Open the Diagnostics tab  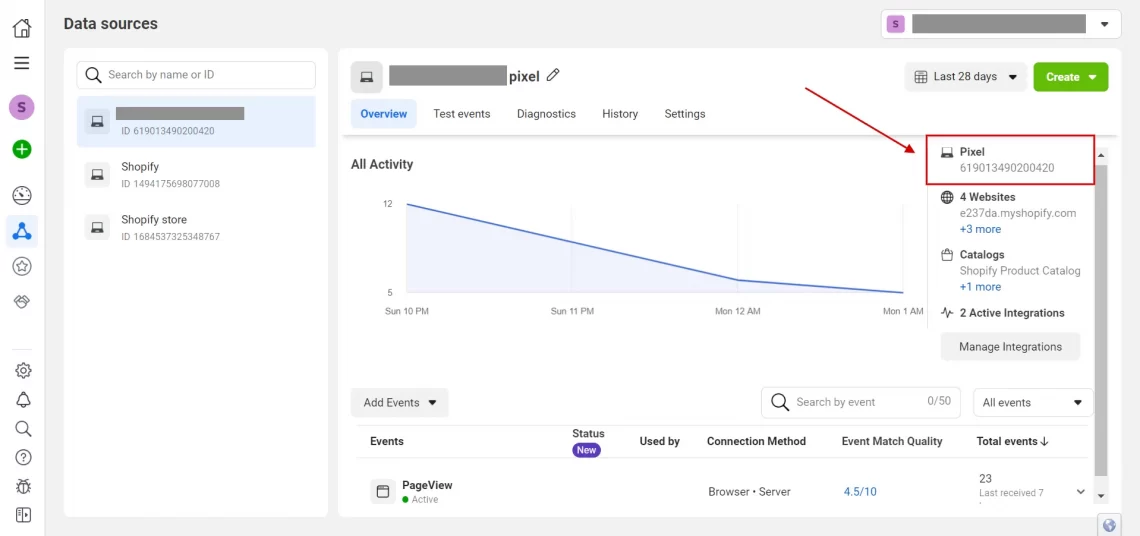coord(546,114)
